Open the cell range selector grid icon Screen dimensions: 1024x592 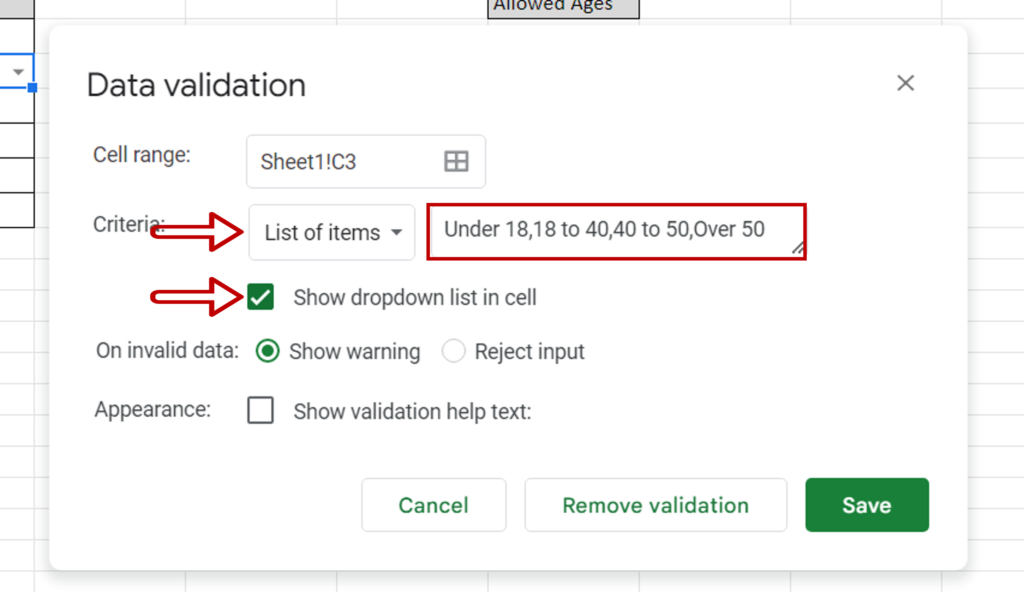456,161
